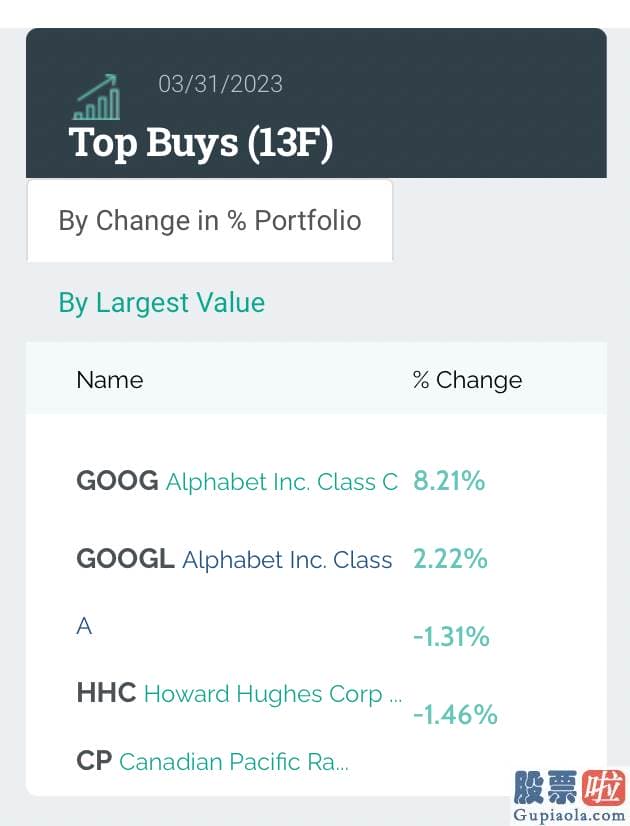Viewport: 630px width, 826px height.
Task: Open Alphabet Inc. Class C company link
Action: coord(282,482)
